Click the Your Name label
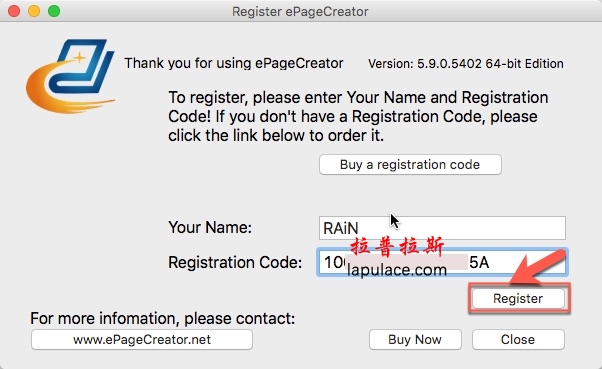 pyautogui.click(x=210, y=227)
